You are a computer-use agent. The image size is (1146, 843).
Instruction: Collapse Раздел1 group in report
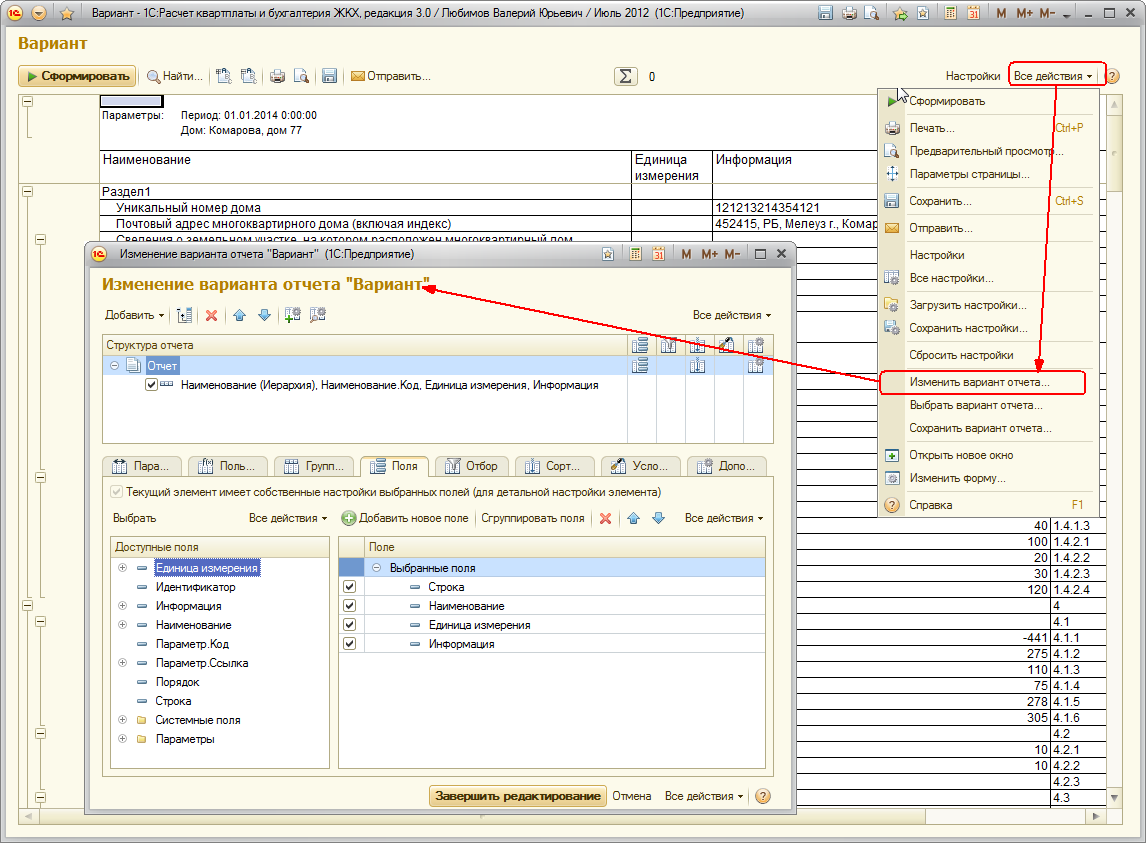click(27, 192)
